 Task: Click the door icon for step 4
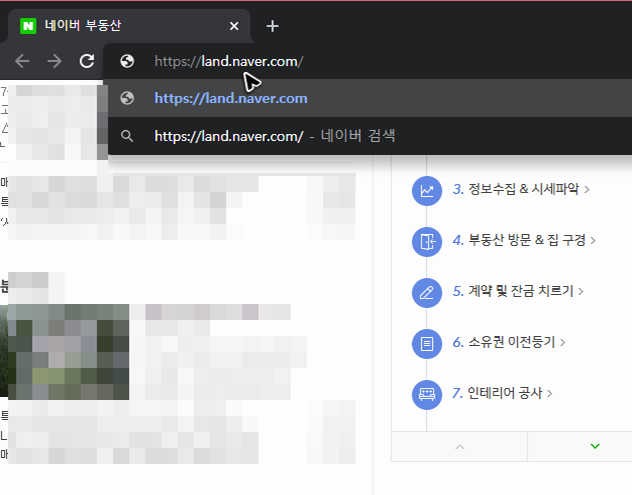[427, 241]
